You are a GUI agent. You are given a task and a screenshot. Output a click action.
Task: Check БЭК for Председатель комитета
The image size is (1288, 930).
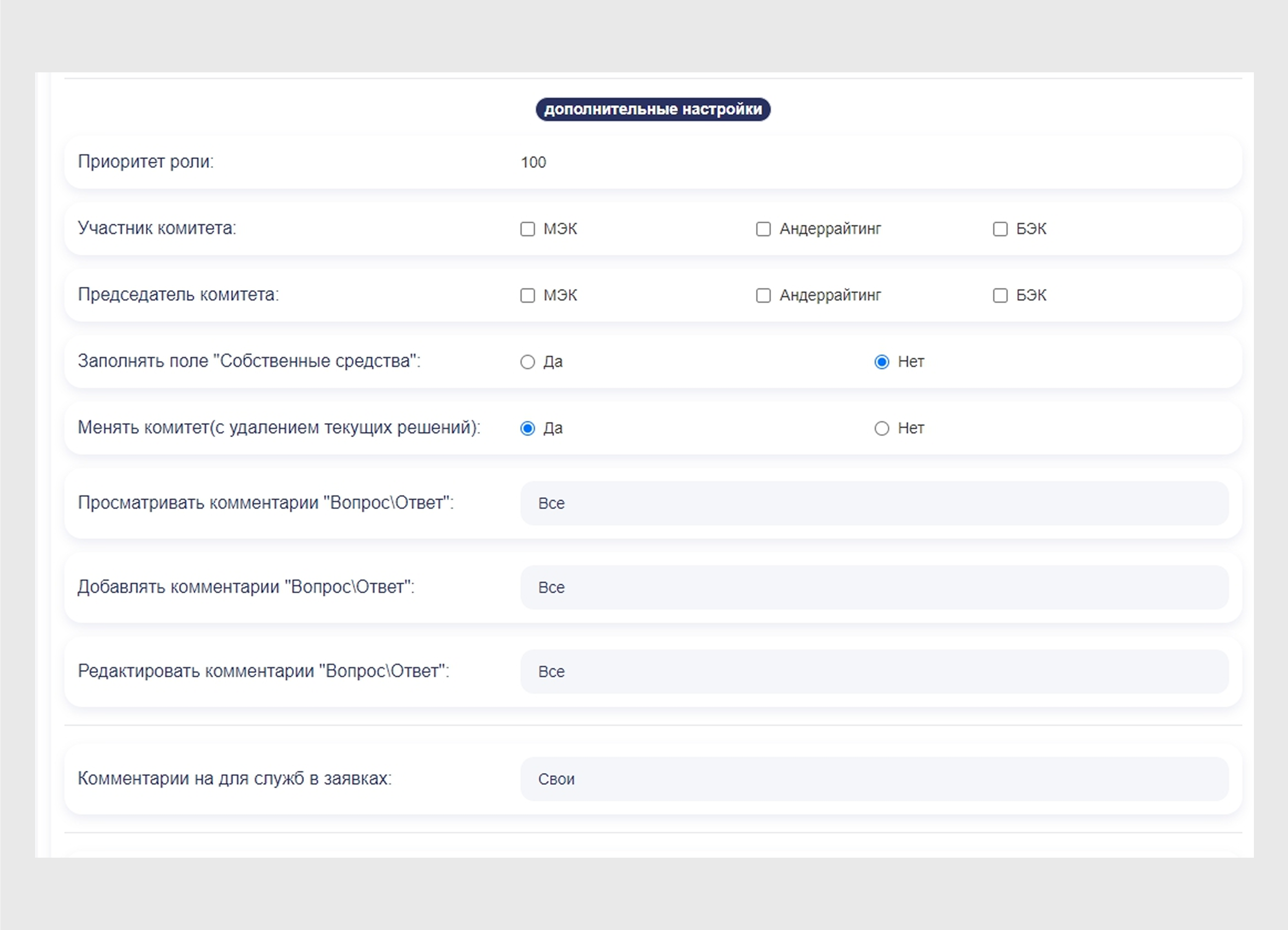[x=1000, y=296]
